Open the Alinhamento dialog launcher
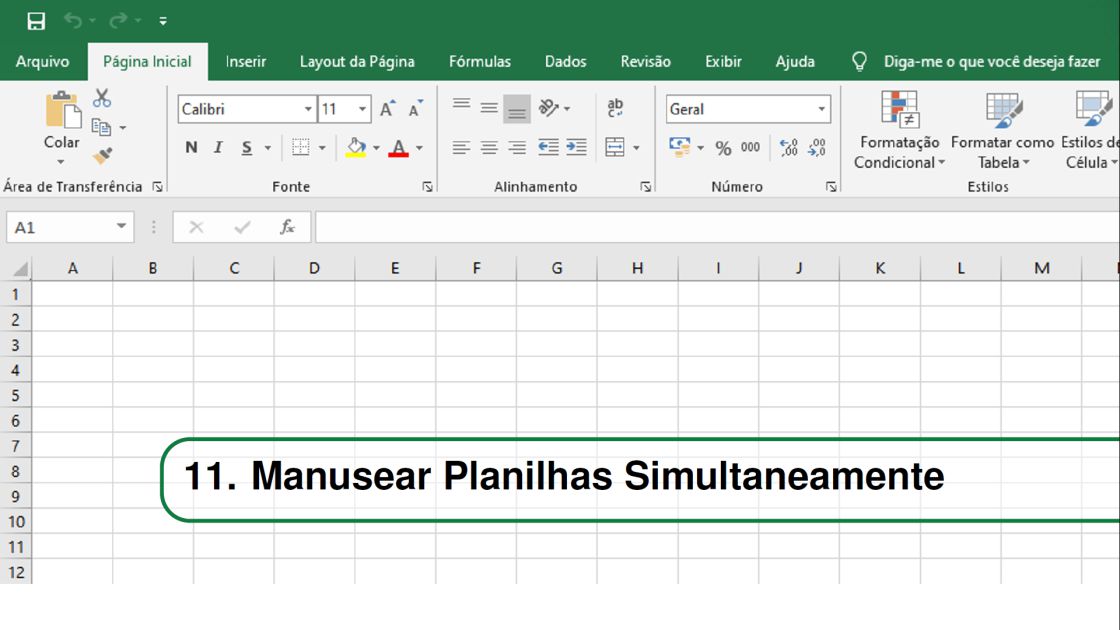 pyautogui.click(x=646, y=187)
